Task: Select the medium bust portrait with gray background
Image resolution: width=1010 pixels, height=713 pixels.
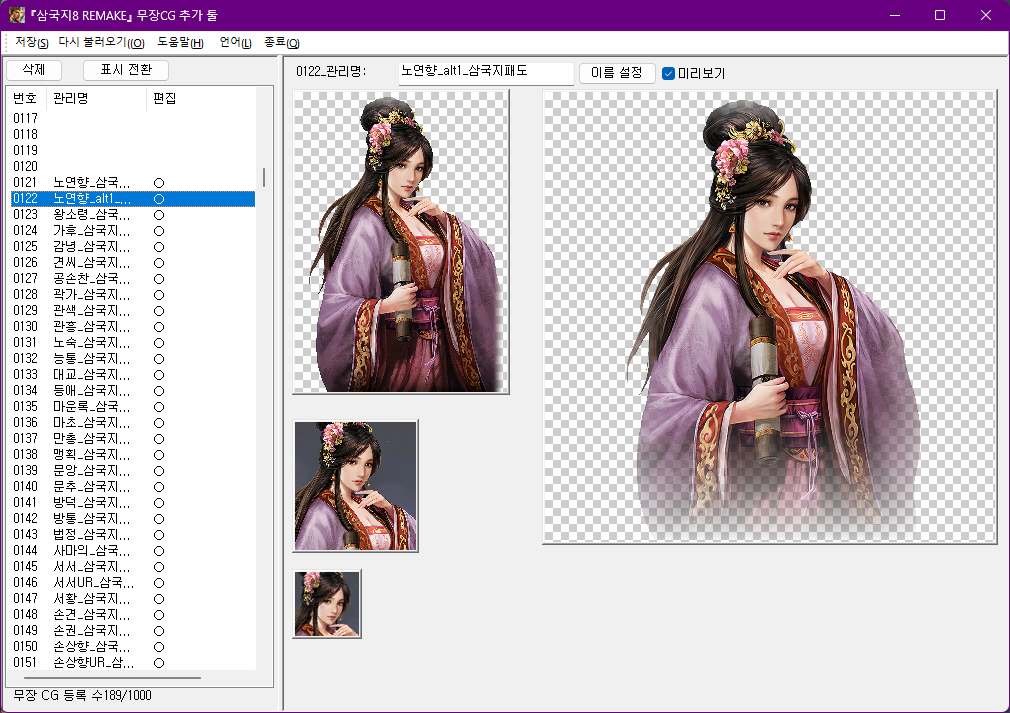Action: (356, 486)
